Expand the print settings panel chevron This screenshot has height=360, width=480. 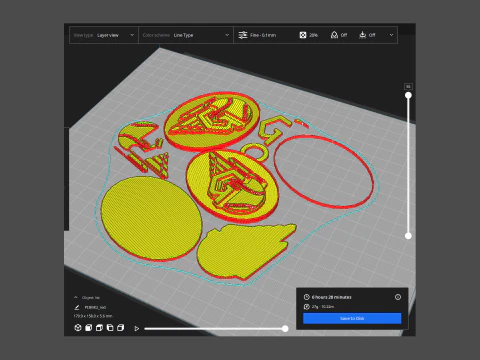(391, 35)
